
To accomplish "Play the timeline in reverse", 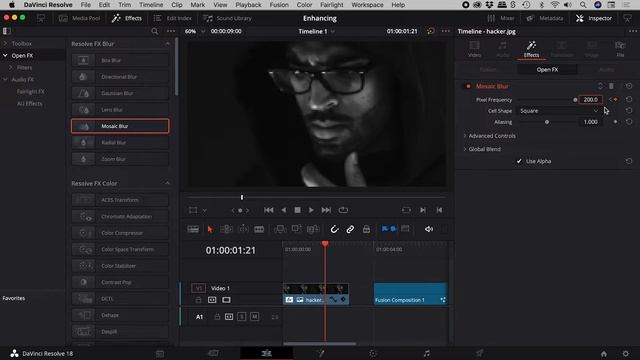I will coord(284,210).
